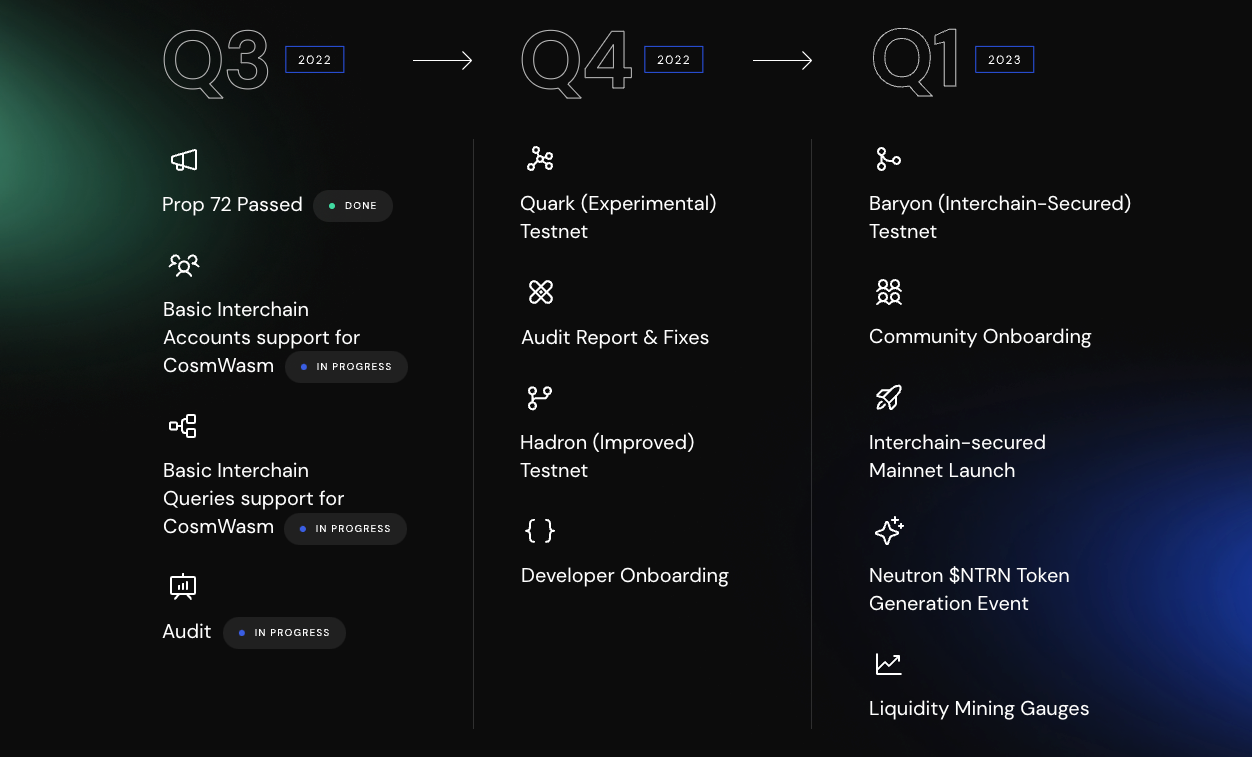The width and height of the screenshot is (1252, 757).
Task: Click the IN PROGRESS badge beside Audit
Action: click(284, 633)
